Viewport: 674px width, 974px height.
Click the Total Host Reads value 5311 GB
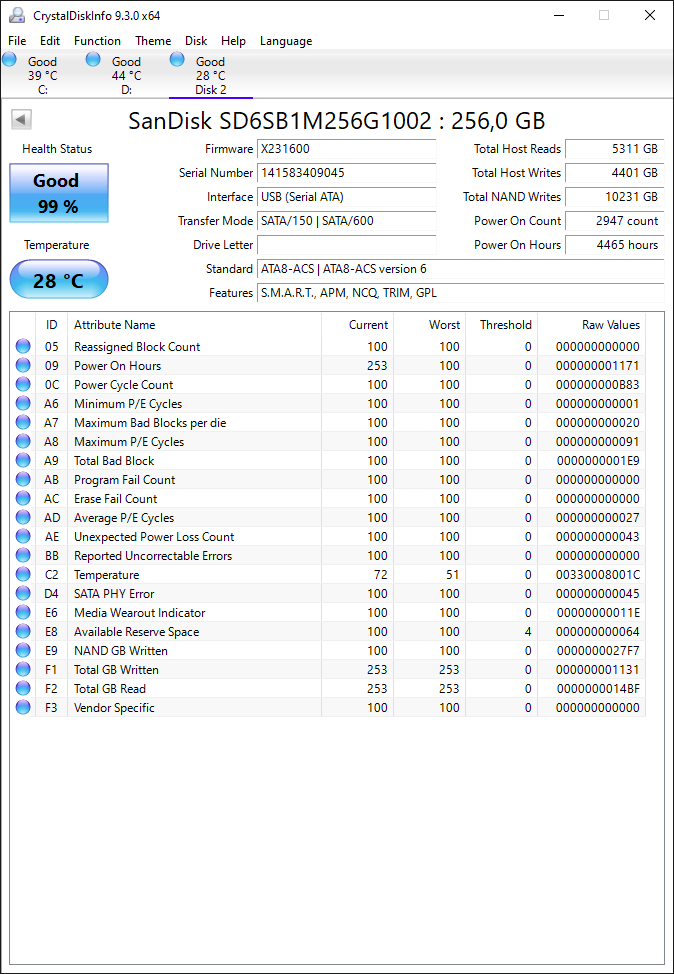(x=614, y=149)
